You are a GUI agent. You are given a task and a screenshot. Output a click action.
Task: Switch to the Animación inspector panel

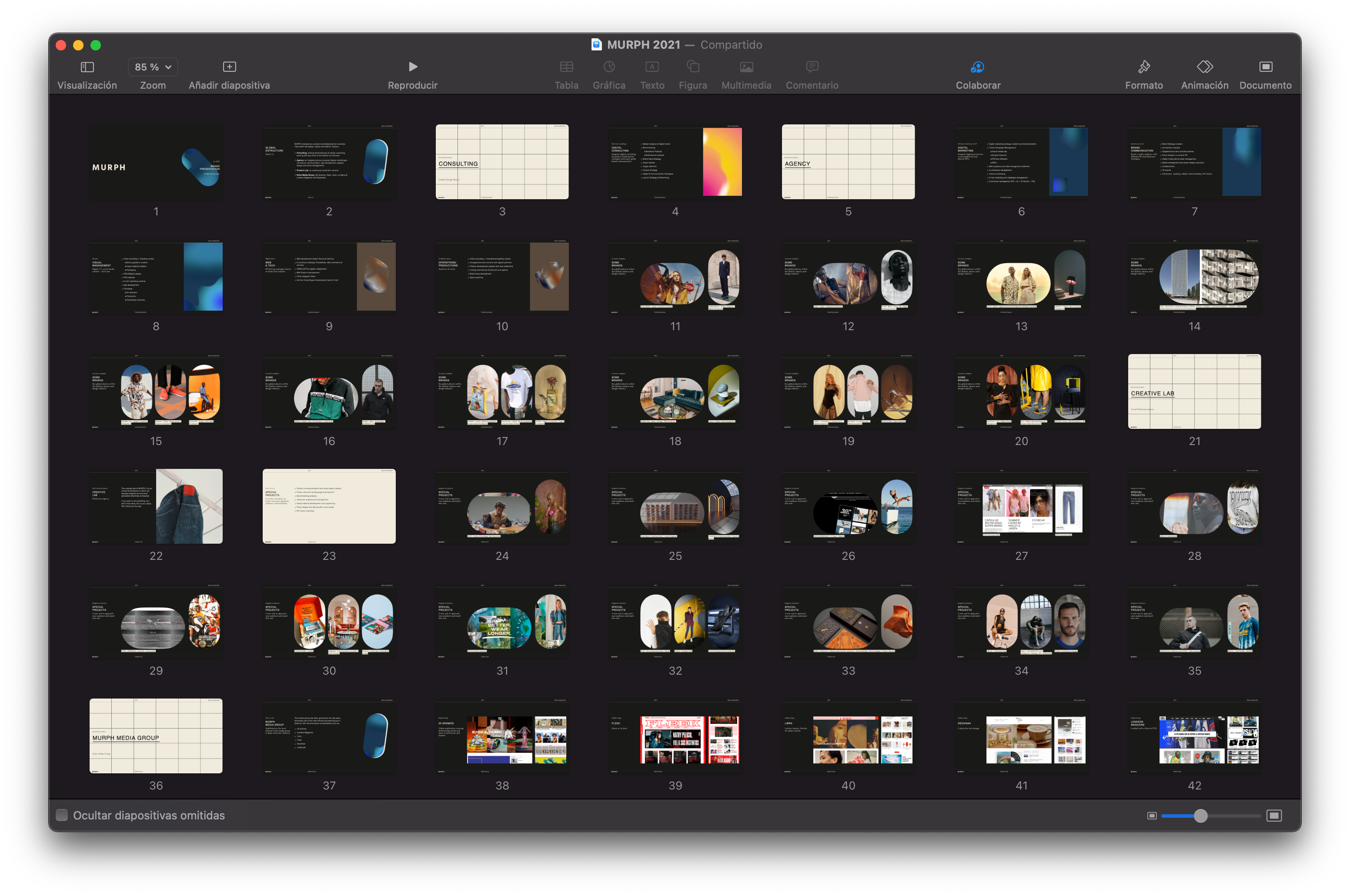point(1204,67)
